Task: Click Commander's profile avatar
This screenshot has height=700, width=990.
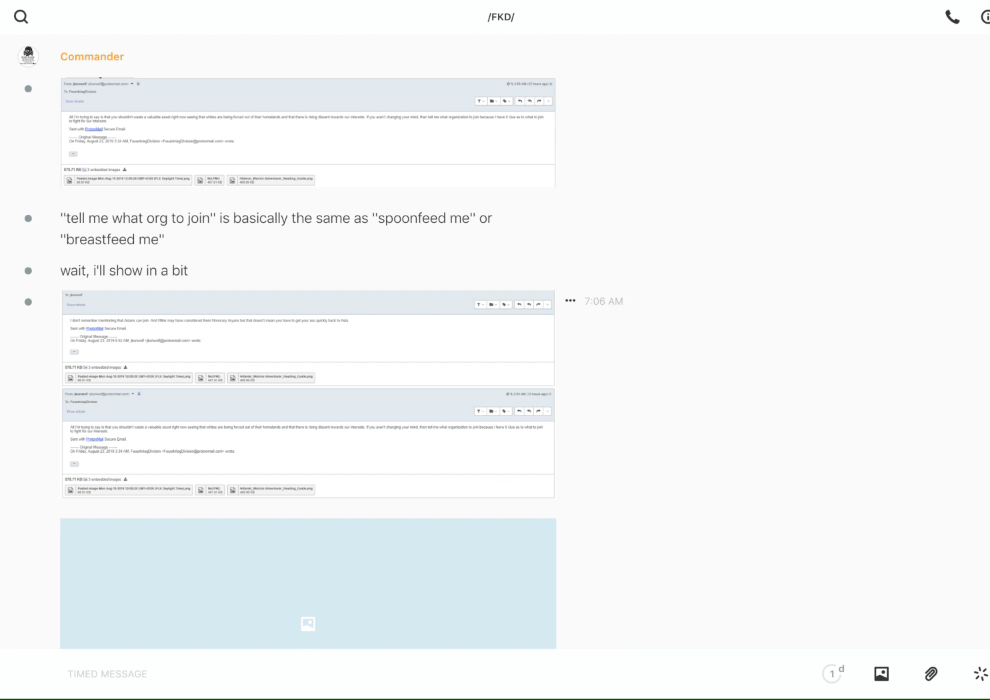Action: pyautogui.click(x=28, y=56)
